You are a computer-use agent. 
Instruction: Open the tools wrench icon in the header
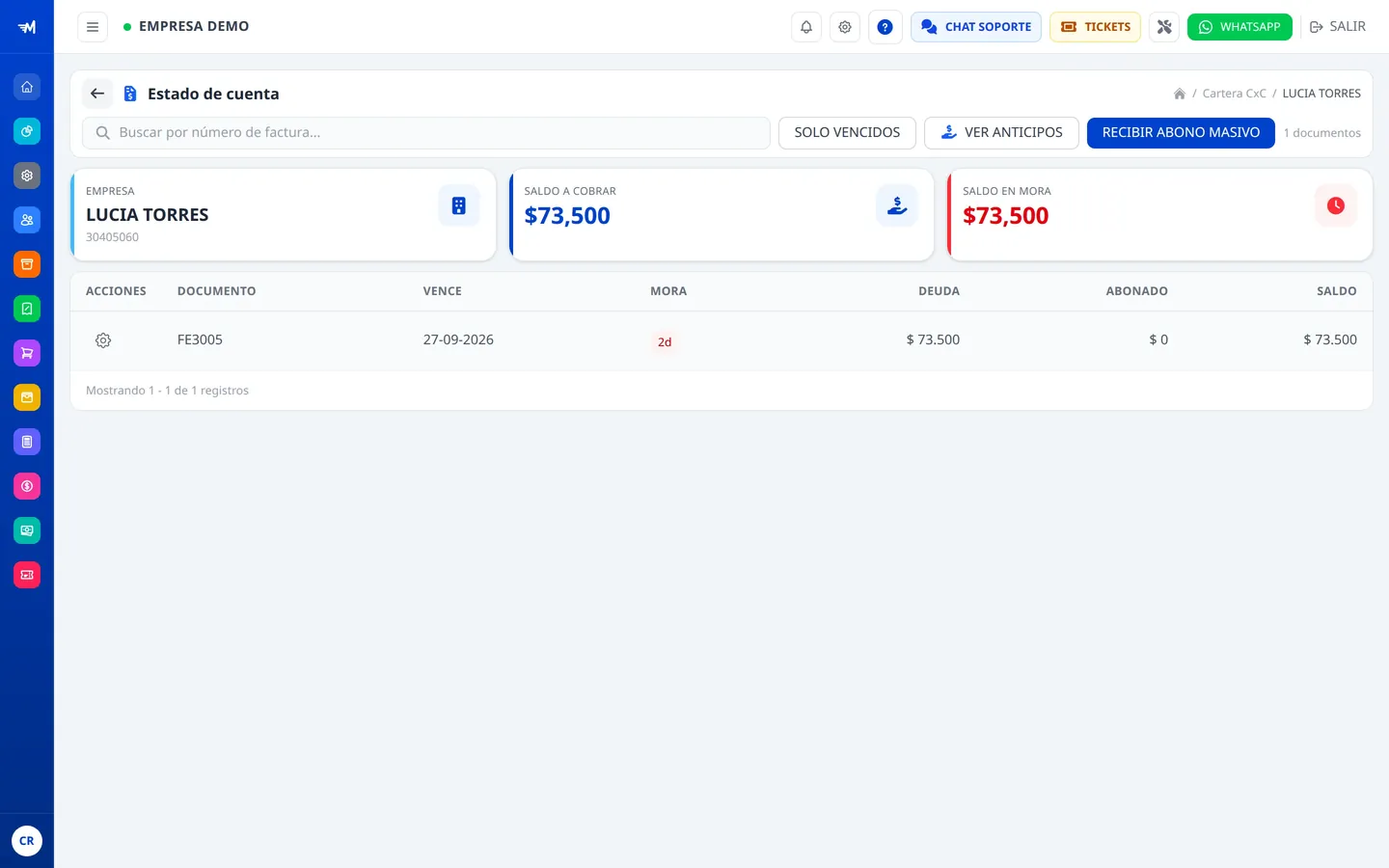1164,27
